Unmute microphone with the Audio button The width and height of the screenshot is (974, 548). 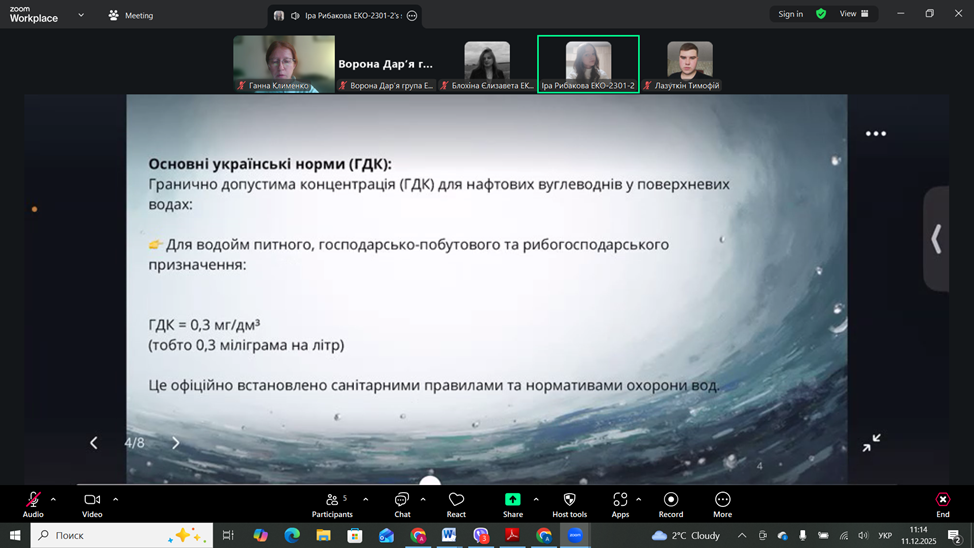pyautogui.click(x=33, y=503)
